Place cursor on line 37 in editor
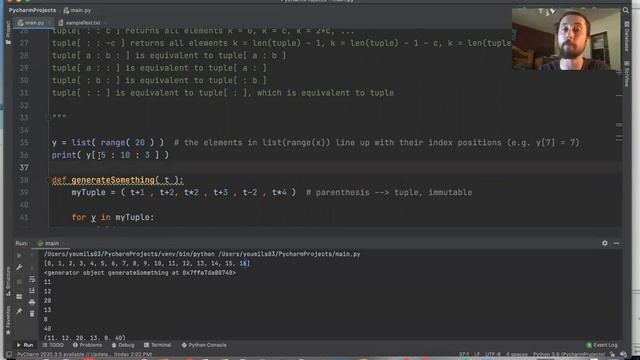Viewport: 640px width, 360px height. coord(335,167)
